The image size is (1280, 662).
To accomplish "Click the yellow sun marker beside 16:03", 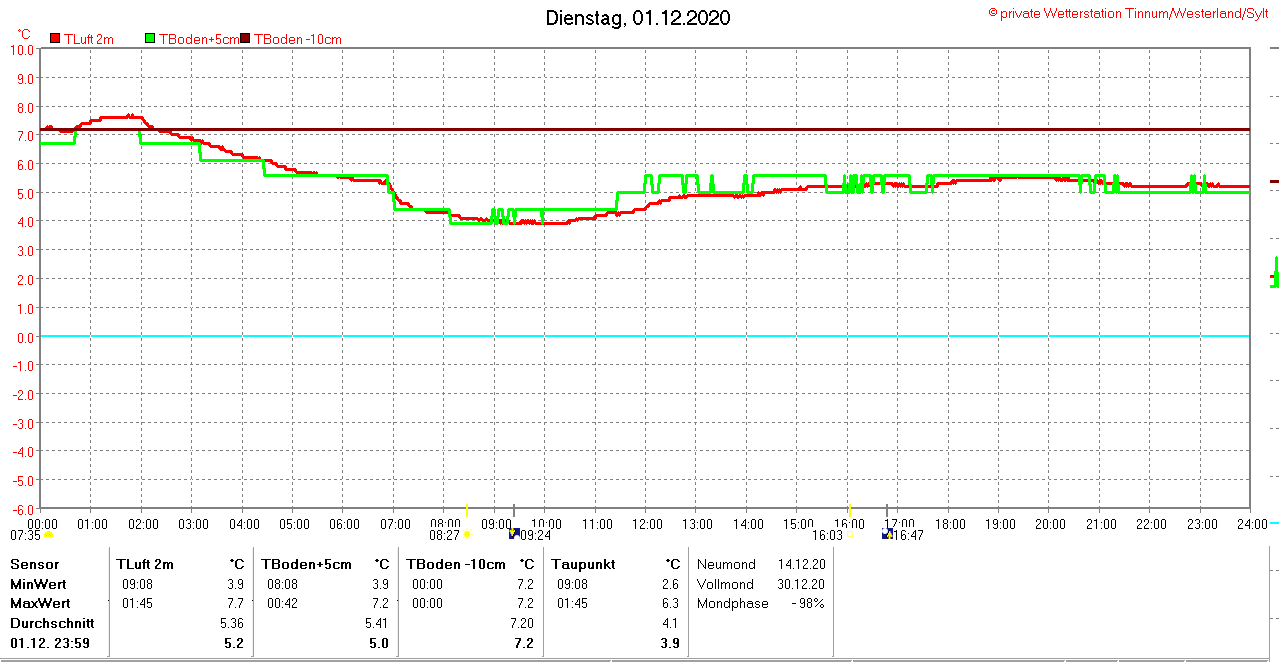I will [851, 535].
